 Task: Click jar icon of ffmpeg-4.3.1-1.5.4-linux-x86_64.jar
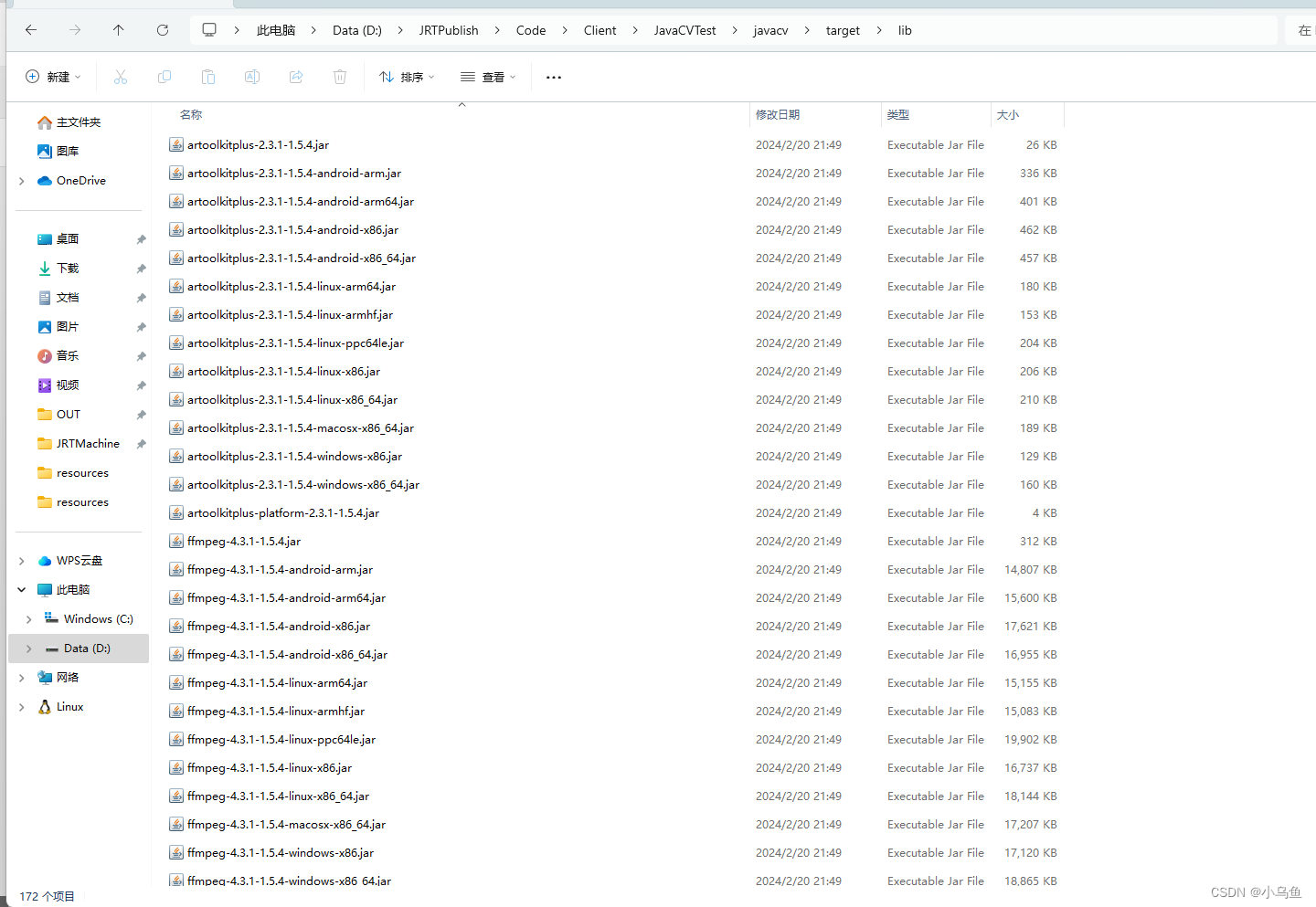pos(176,796)
